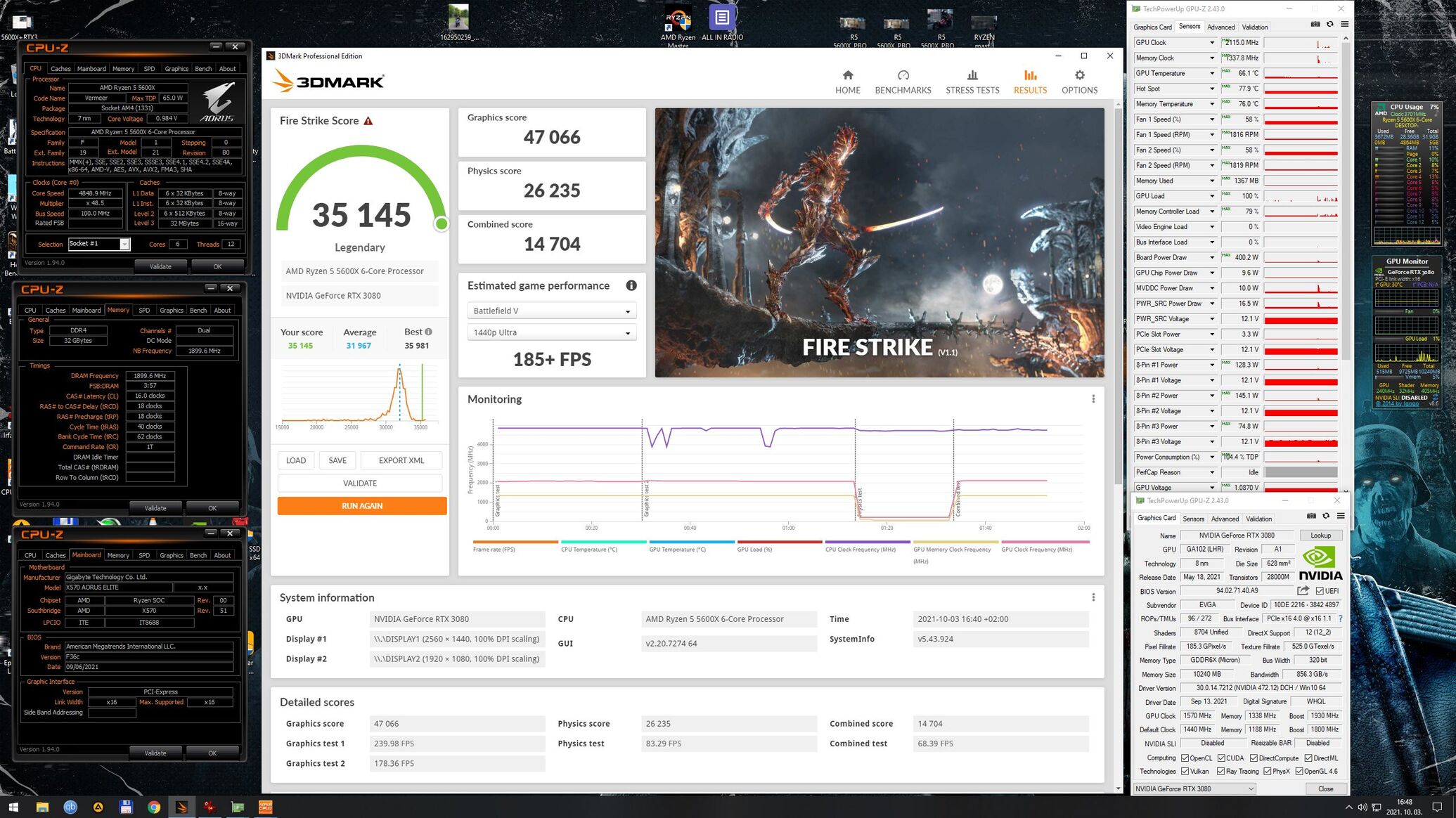Viewport: 1456px width, 818px height.
Task: Open the Benchmarks section icon
Action: click(x=903, y=75)
